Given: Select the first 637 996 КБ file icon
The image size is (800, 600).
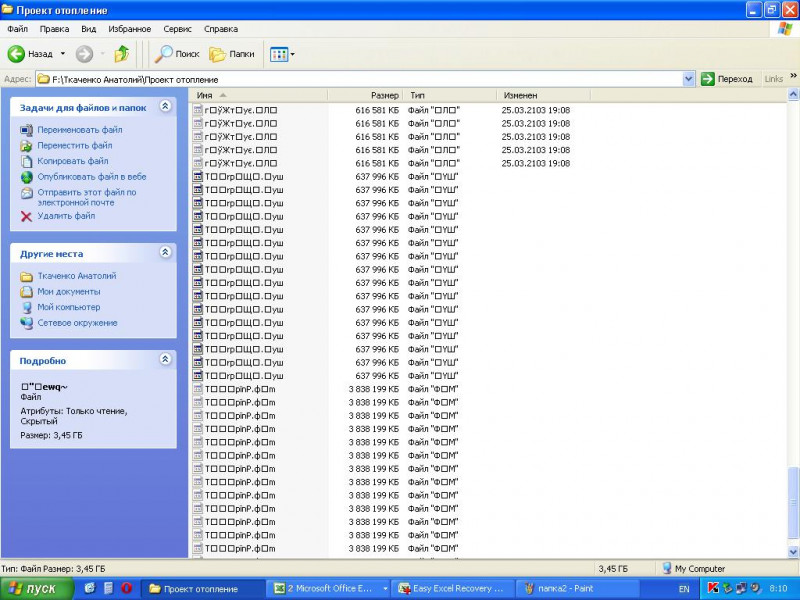Looking at the screenshot, I should [x=198, y=177].
